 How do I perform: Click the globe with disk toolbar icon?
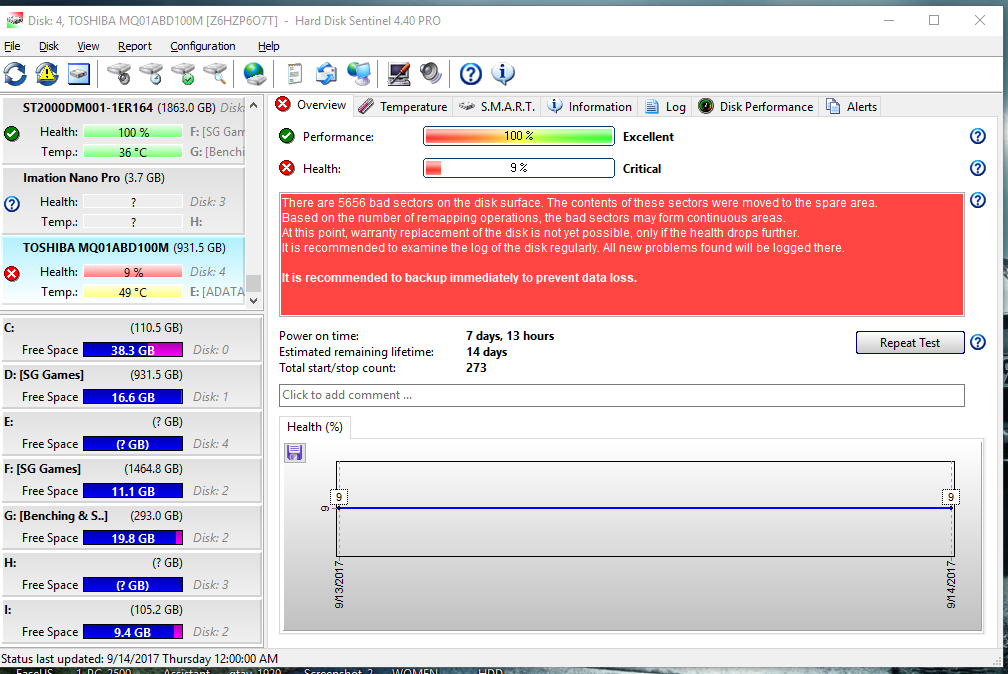pyautogui.click(x=255, y=74)
